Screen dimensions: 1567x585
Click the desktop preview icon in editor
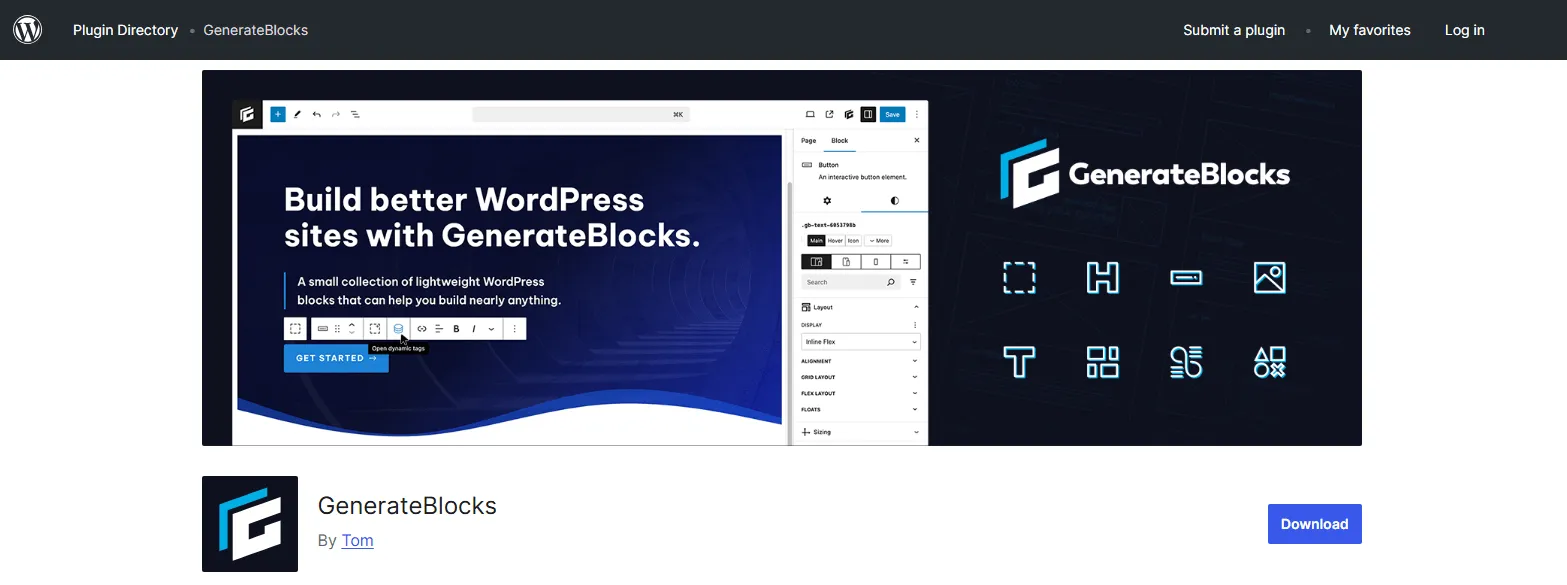pos(810,114)
